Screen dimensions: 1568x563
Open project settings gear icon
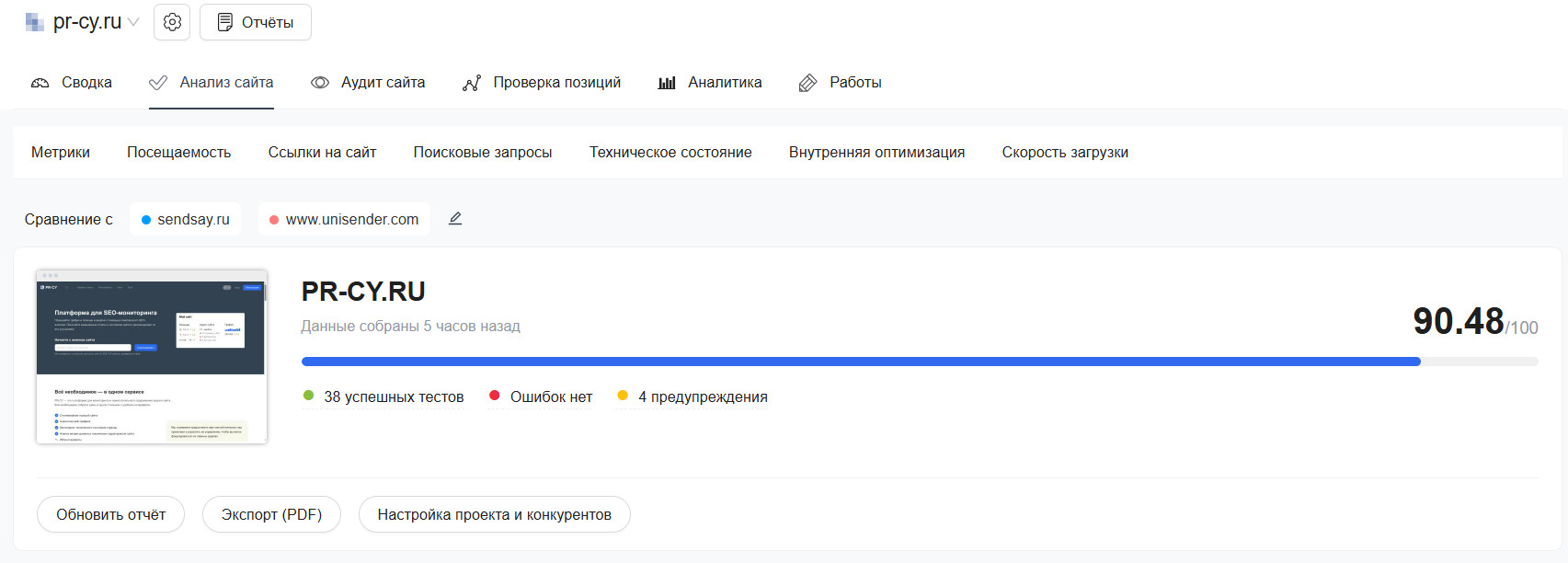172,22
